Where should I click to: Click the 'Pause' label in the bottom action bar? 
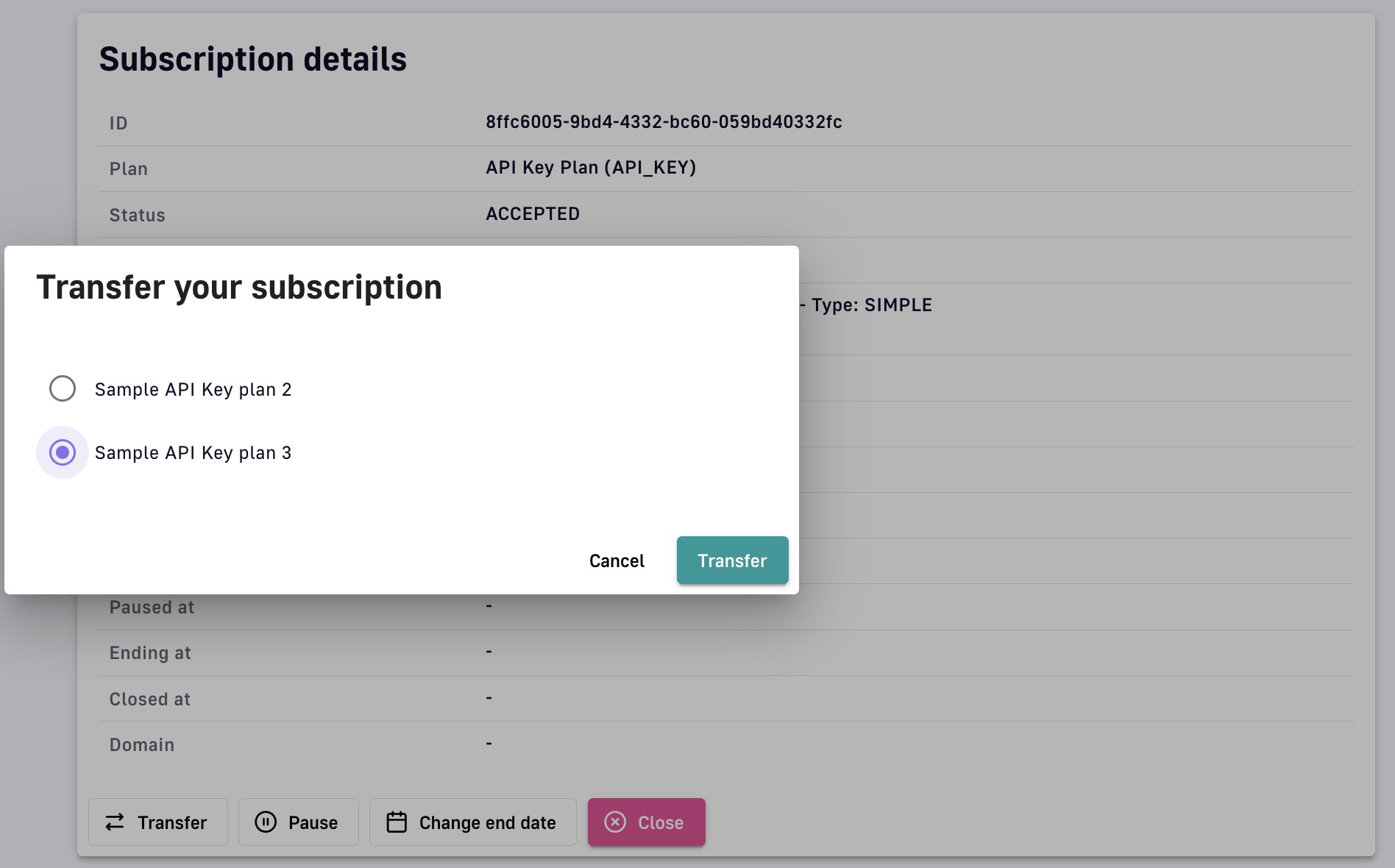coord(313,822)
